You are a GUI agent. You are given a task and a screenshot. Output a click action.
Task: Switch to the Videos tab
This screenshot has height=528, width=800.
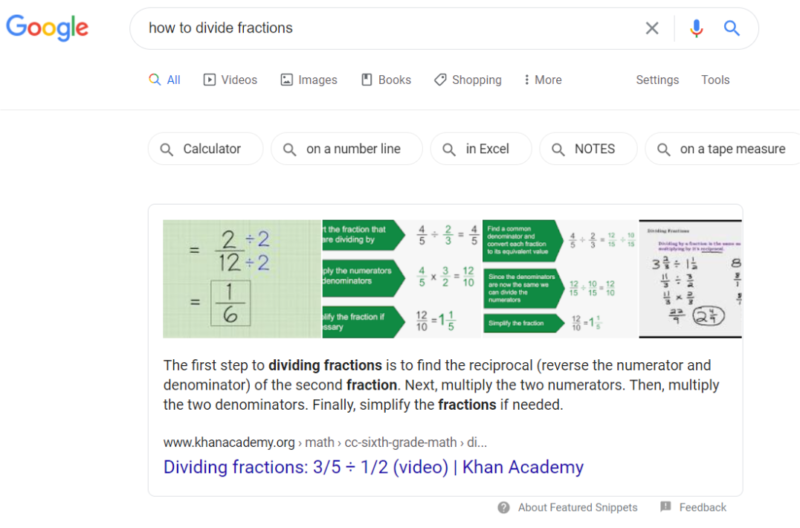[230, 80]
